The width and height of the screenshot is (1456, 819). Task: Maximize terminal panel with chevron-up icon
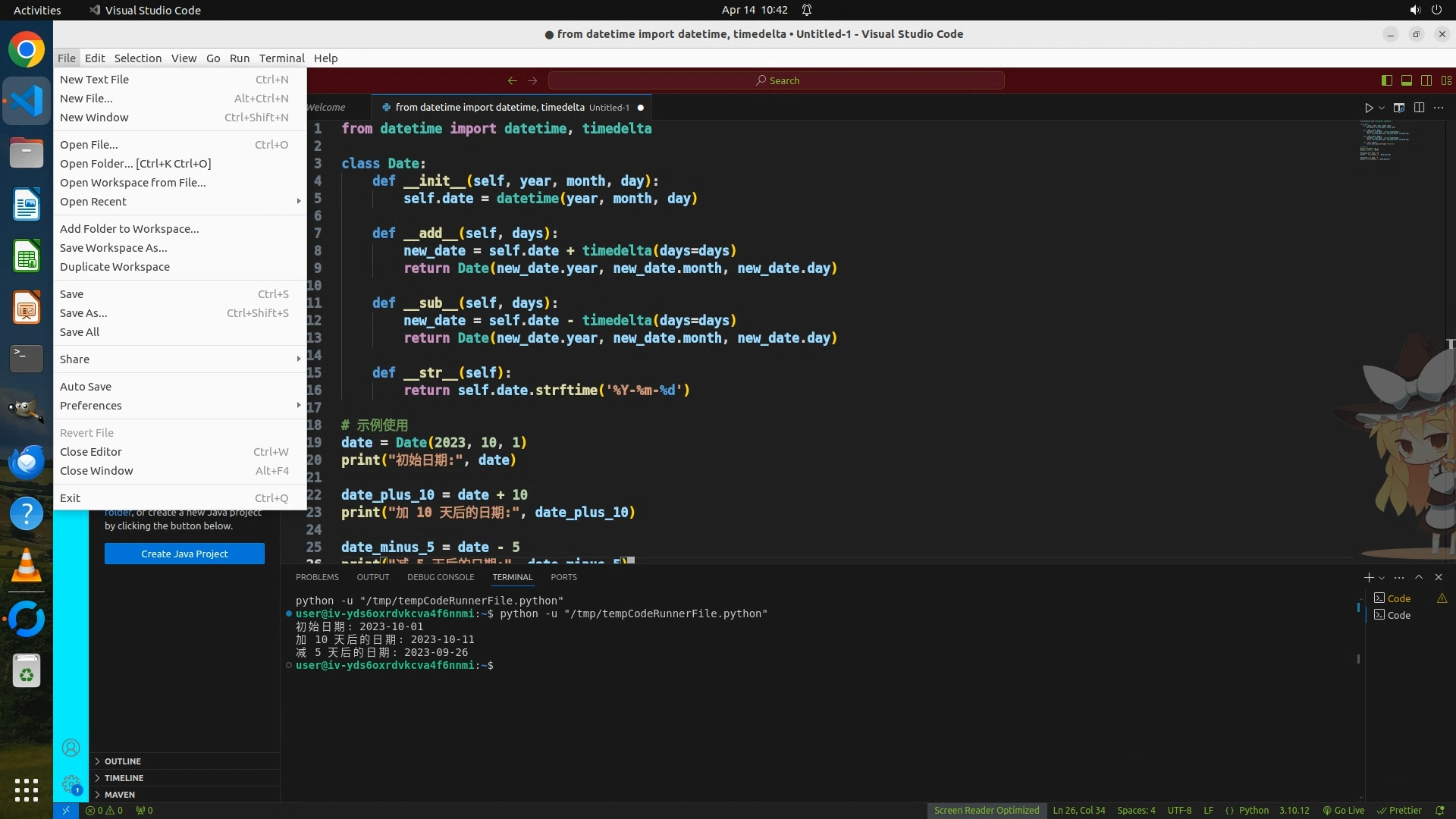(1419, 577)
